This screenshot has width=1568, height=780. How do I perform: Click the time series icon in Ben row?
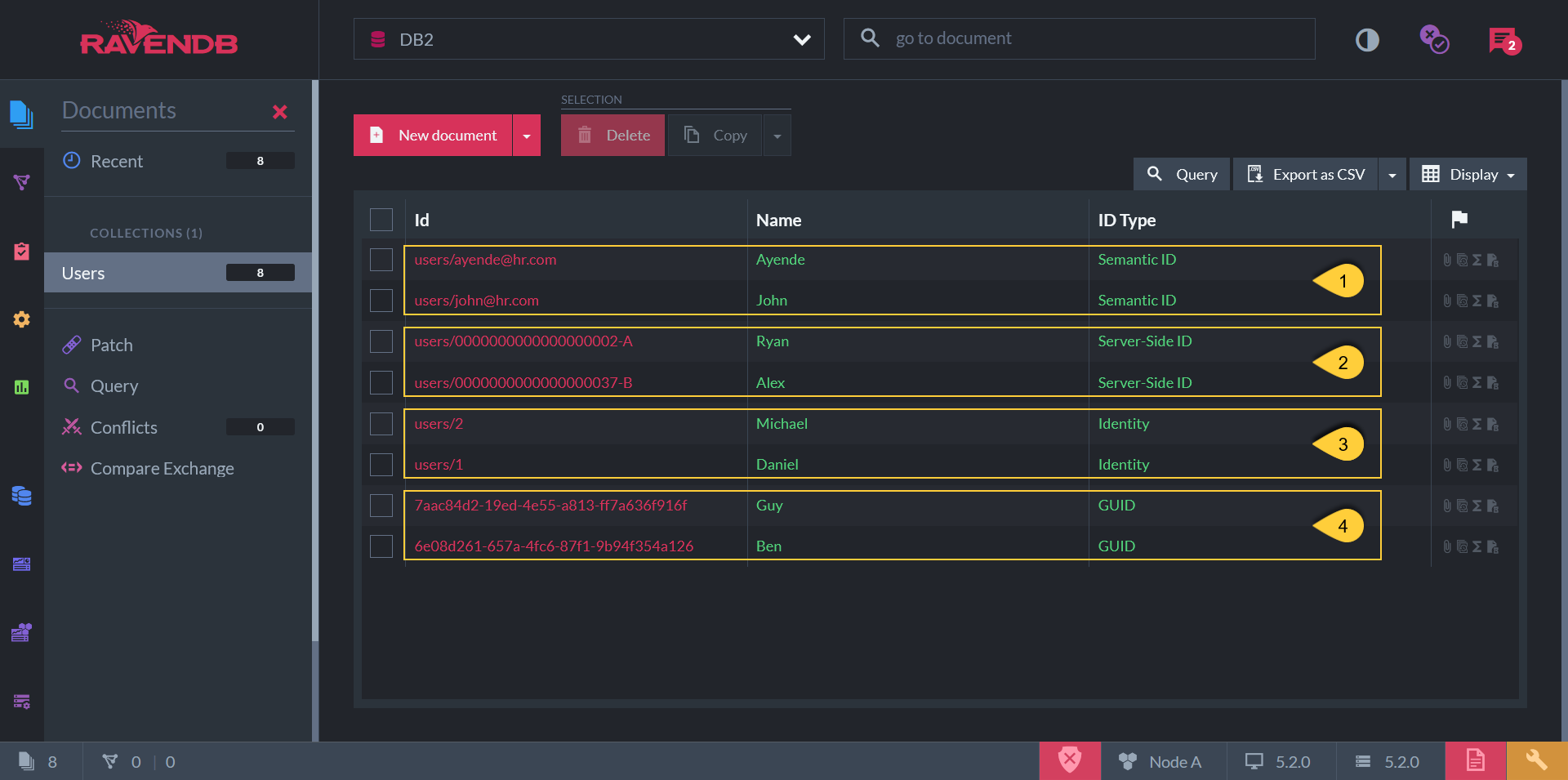[1493, 546]
